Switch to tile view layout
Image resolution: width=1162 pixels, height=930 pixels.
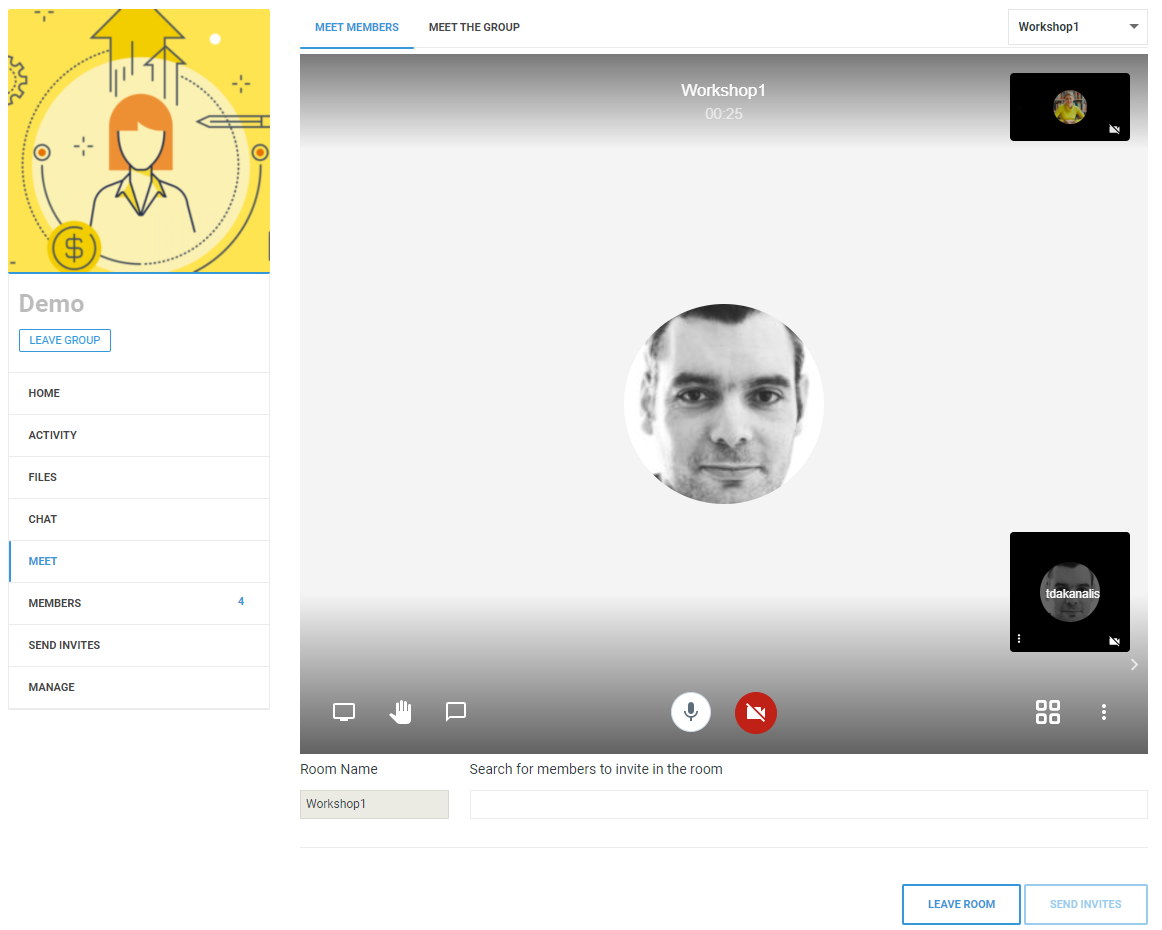click(1047, 712)
